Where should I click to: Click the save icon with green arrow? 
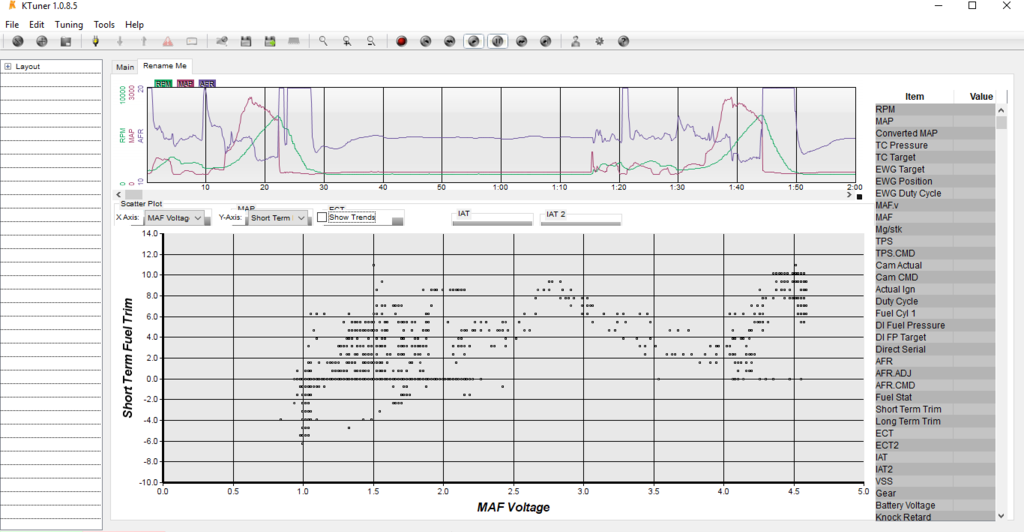click(x=270, y=41)
